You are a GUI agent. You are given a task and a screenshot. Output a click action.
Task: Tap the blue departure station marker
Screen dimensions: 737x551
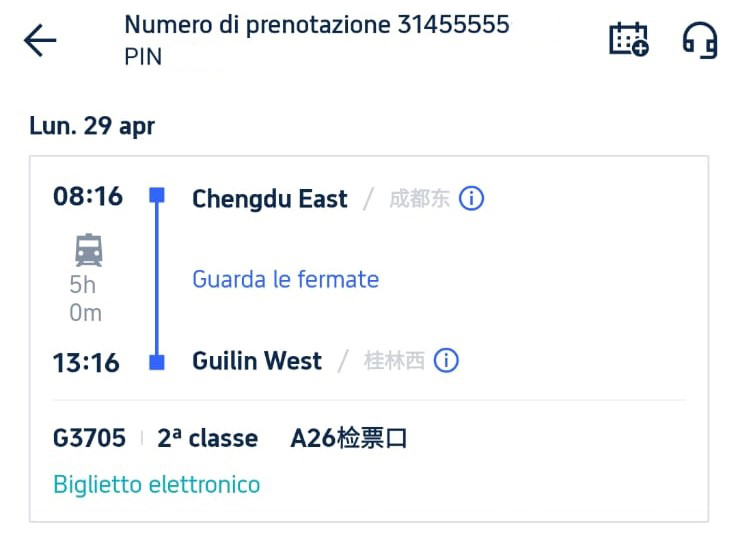157,196
